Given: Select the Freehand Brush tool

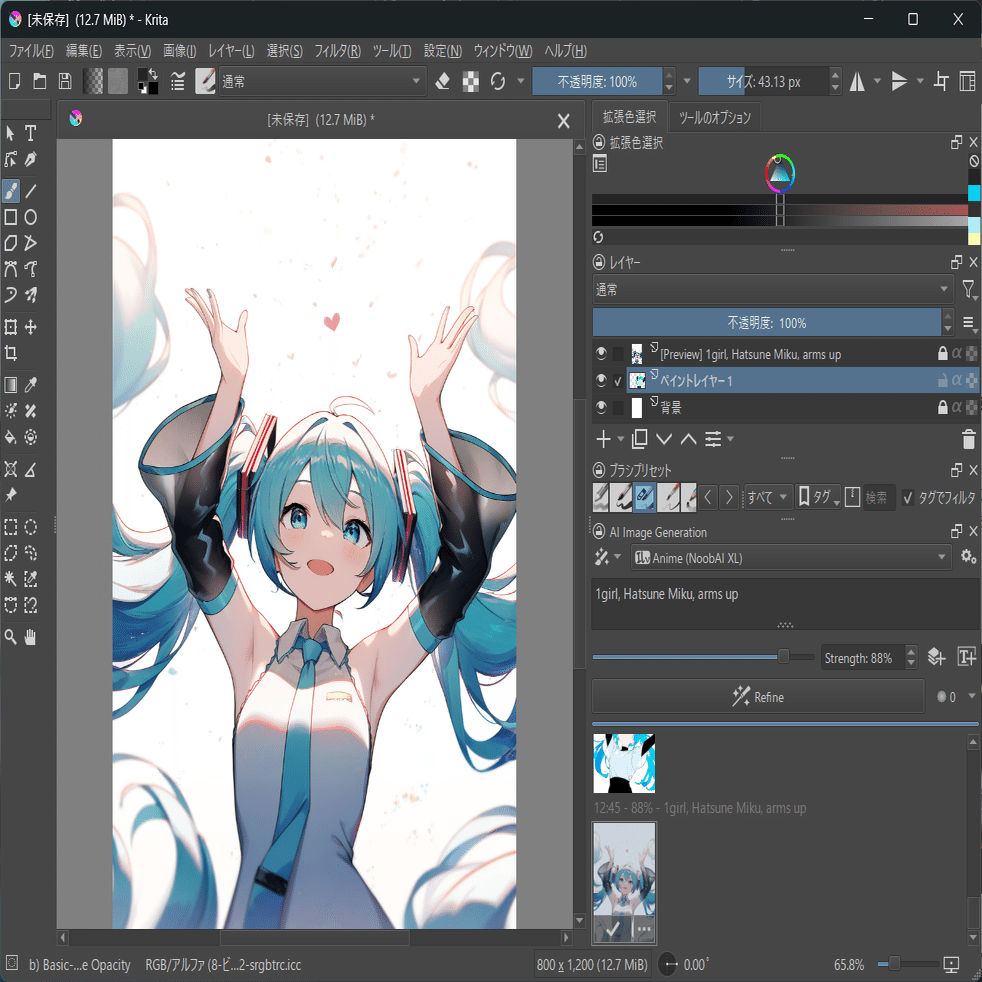Looking at the screenshot, I should (x=11, y=190).
